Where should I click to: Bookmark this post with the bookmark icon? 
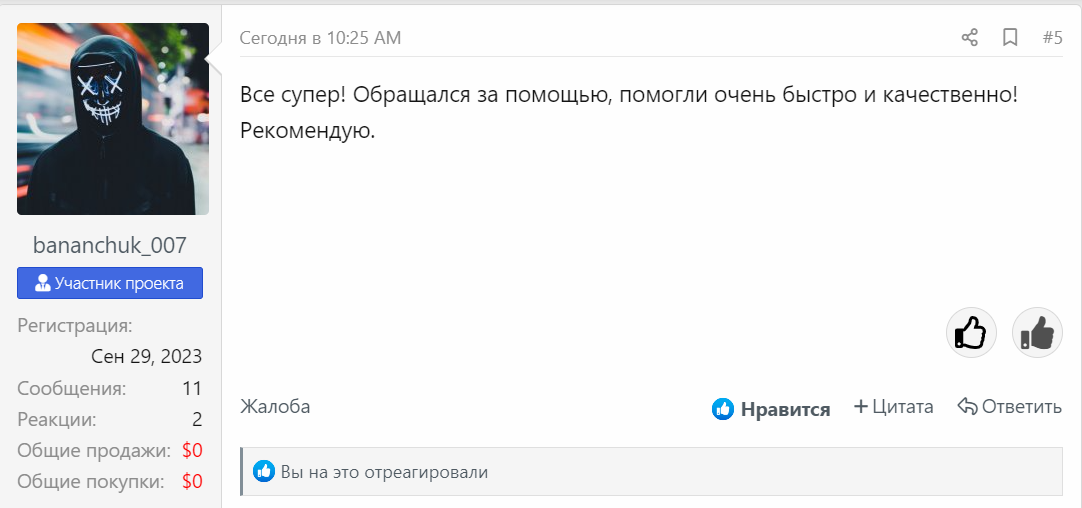(1010, 38)
